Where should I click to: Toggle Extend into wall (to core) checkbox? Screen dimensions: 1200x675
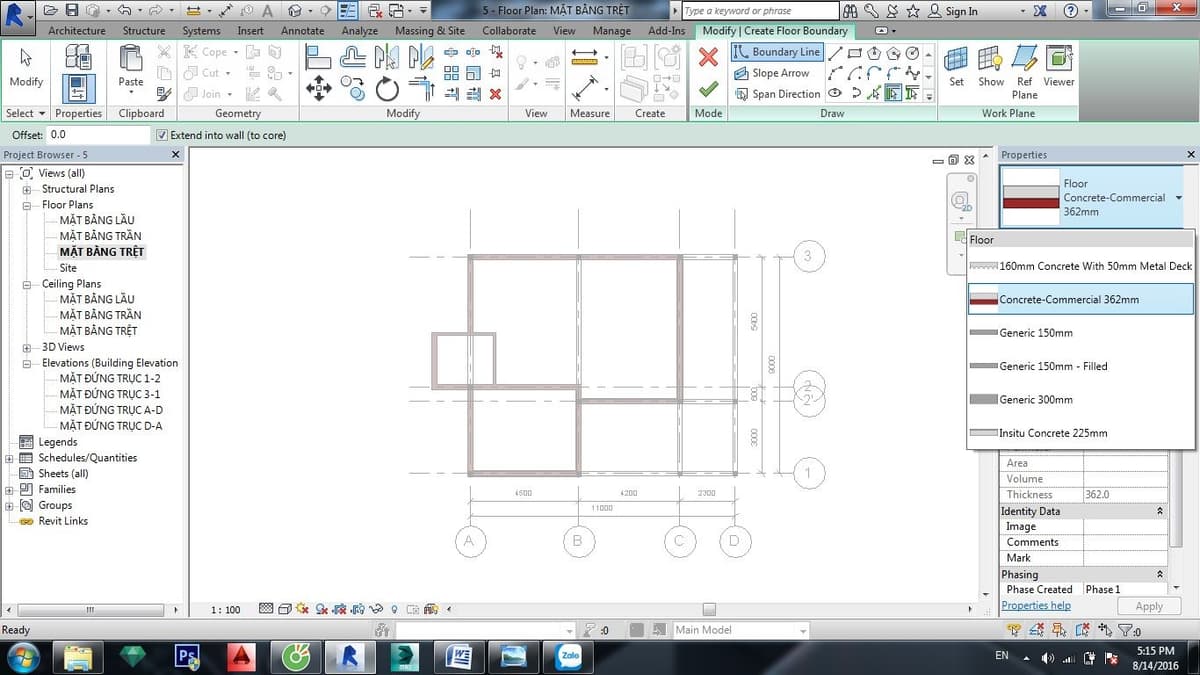162,135
